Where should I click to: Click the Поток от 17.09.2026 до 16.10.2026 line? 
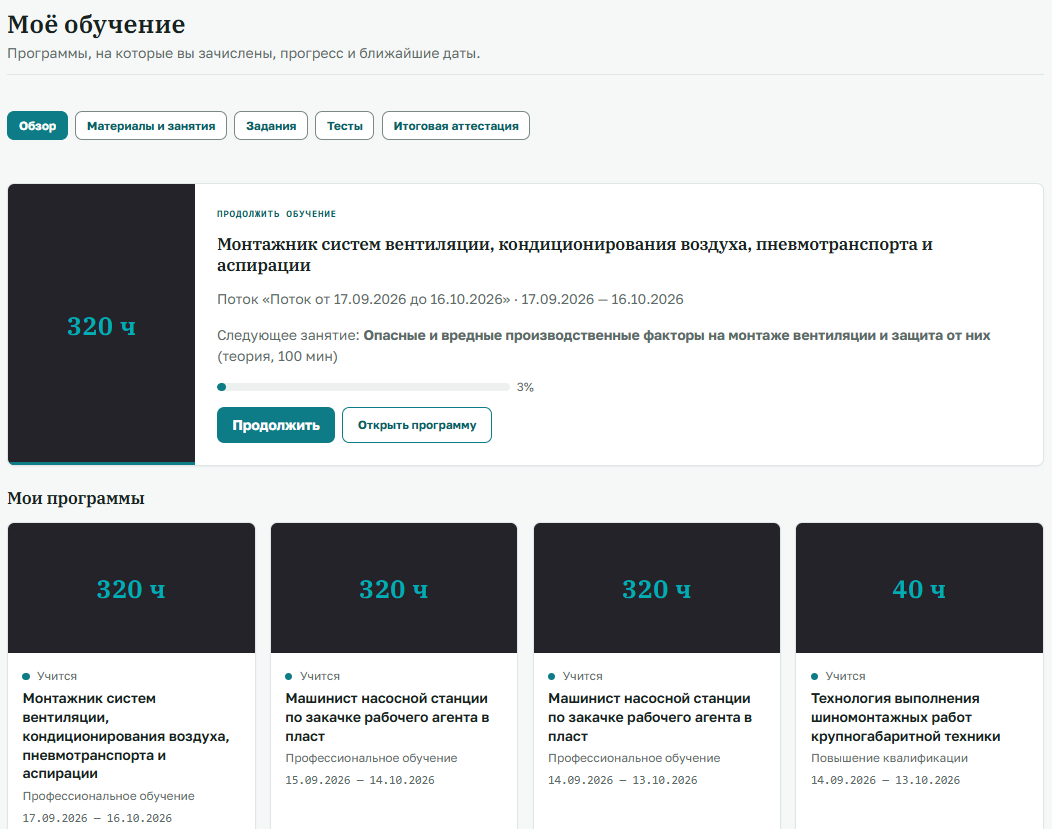click(450, 299)
